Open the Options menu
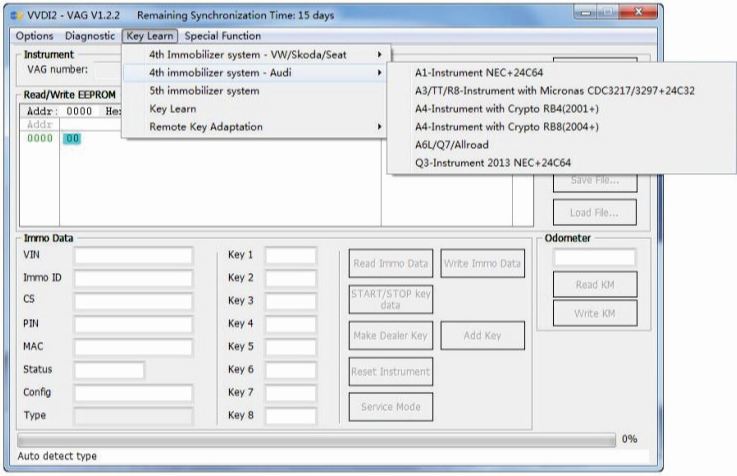 coord(34,36)
